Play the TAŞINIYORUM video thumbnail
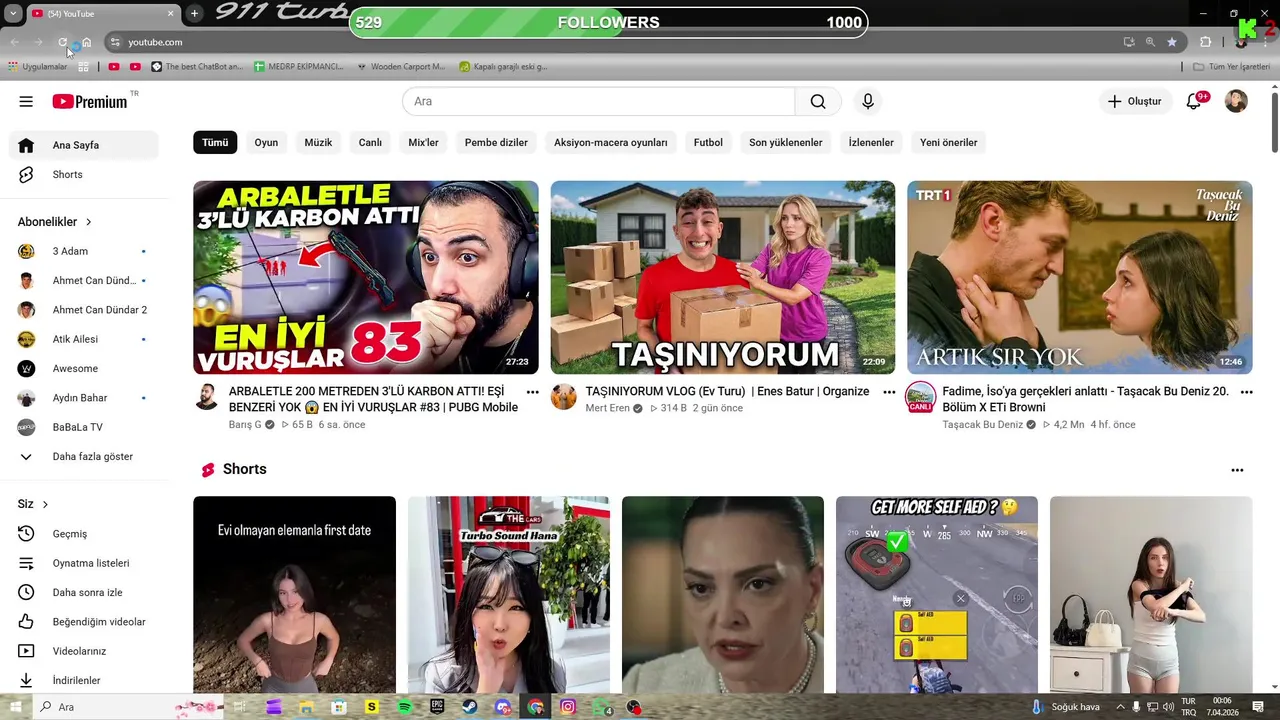 tap(723, 277)
